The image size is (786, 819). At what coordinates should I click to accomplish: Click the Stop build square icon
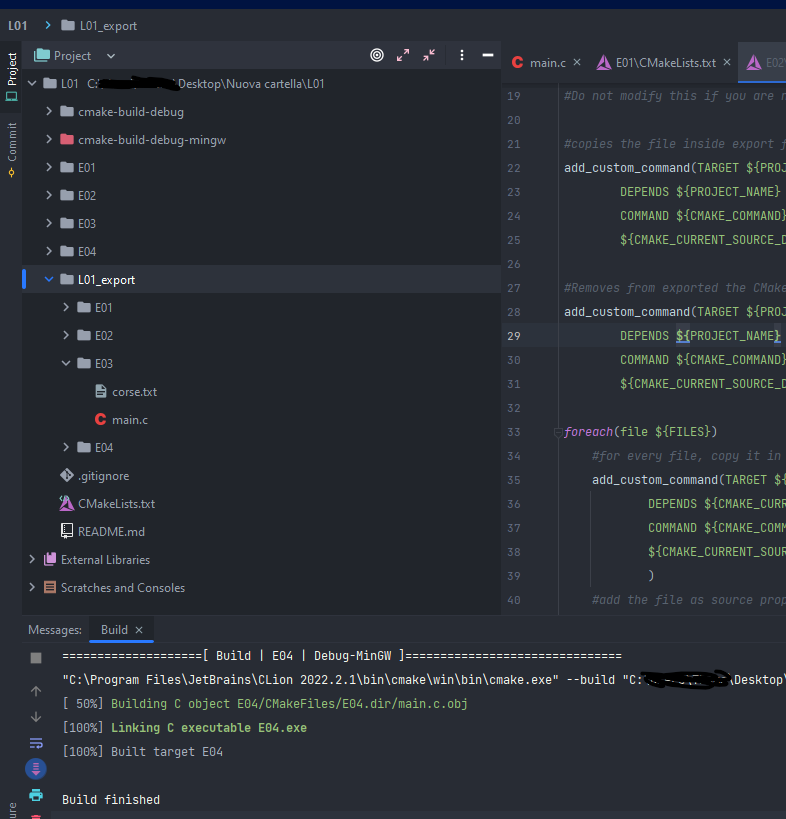36,658
